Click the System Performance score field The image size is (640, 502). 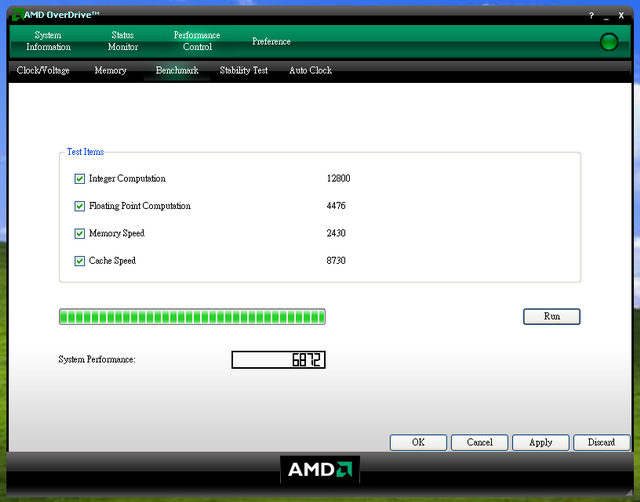278,360
